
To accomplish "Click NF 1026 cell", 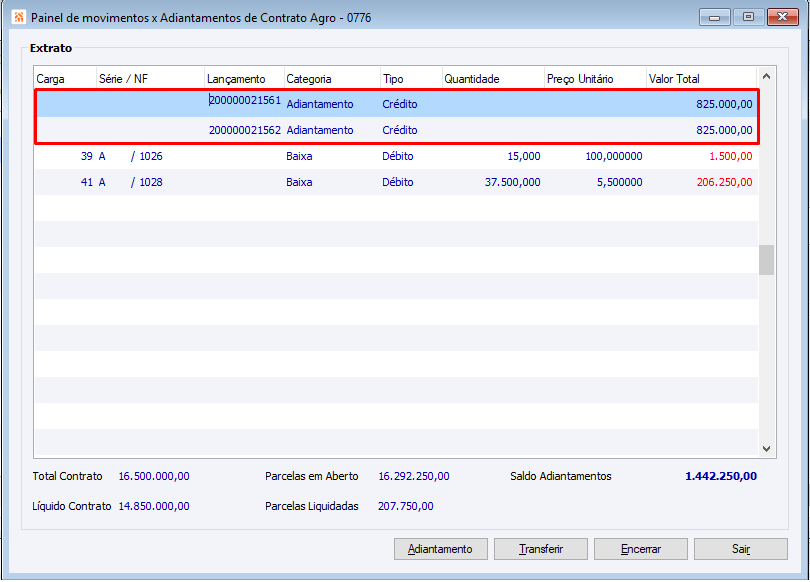I will click(x=151, y=156).
